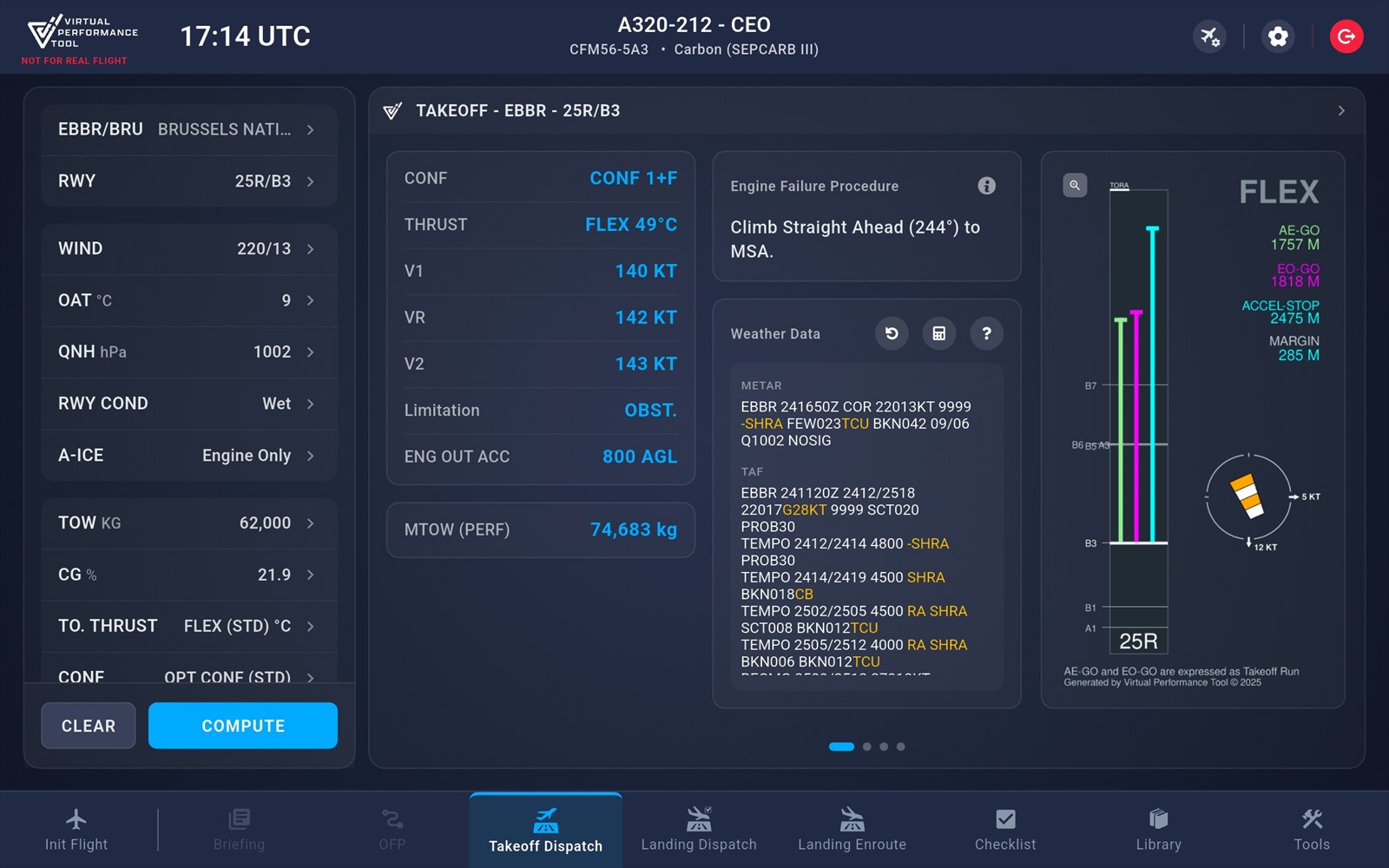The width and height of the screenshot is (1389, 868).
Task: Zoom the runway diagram magnifier icon
Action: (1075, 185)
